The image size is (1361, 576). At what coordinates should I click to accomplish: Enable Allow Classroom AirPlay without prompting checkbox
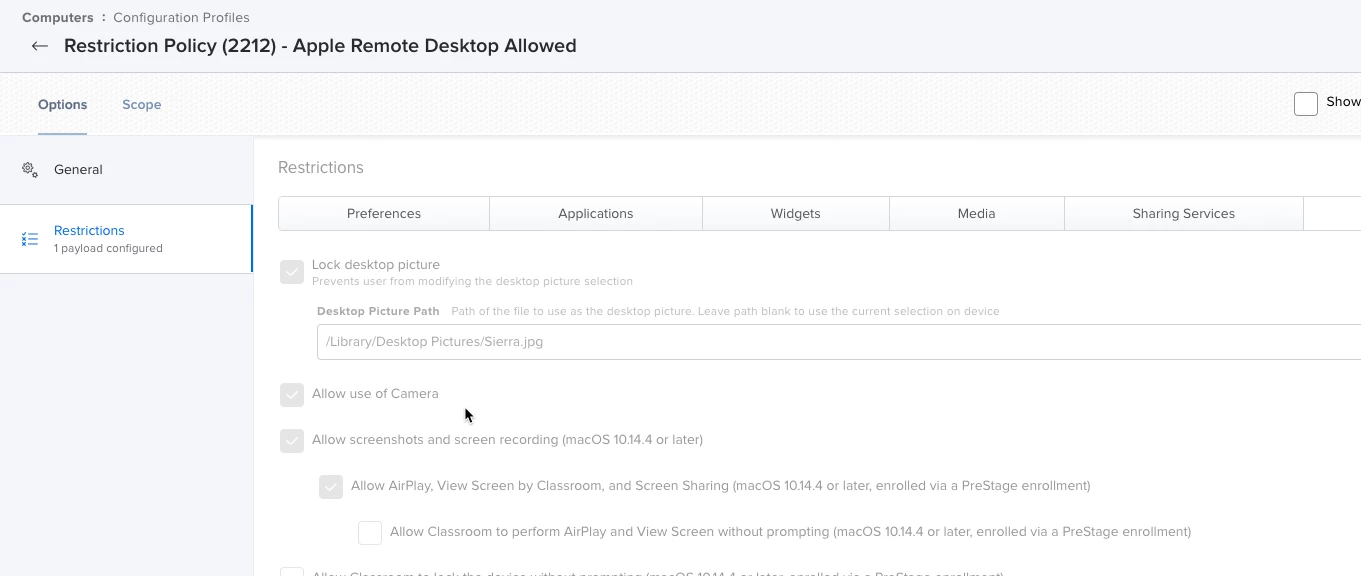[370, 532]
